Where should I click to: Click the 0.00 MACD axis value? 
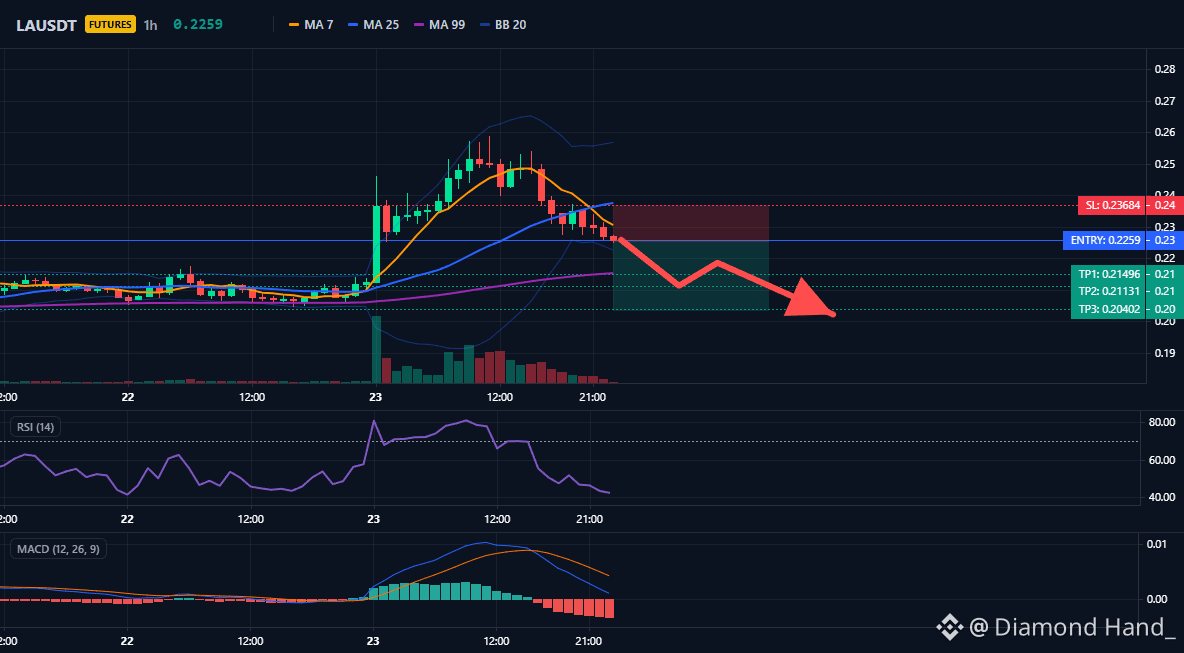1158,600
